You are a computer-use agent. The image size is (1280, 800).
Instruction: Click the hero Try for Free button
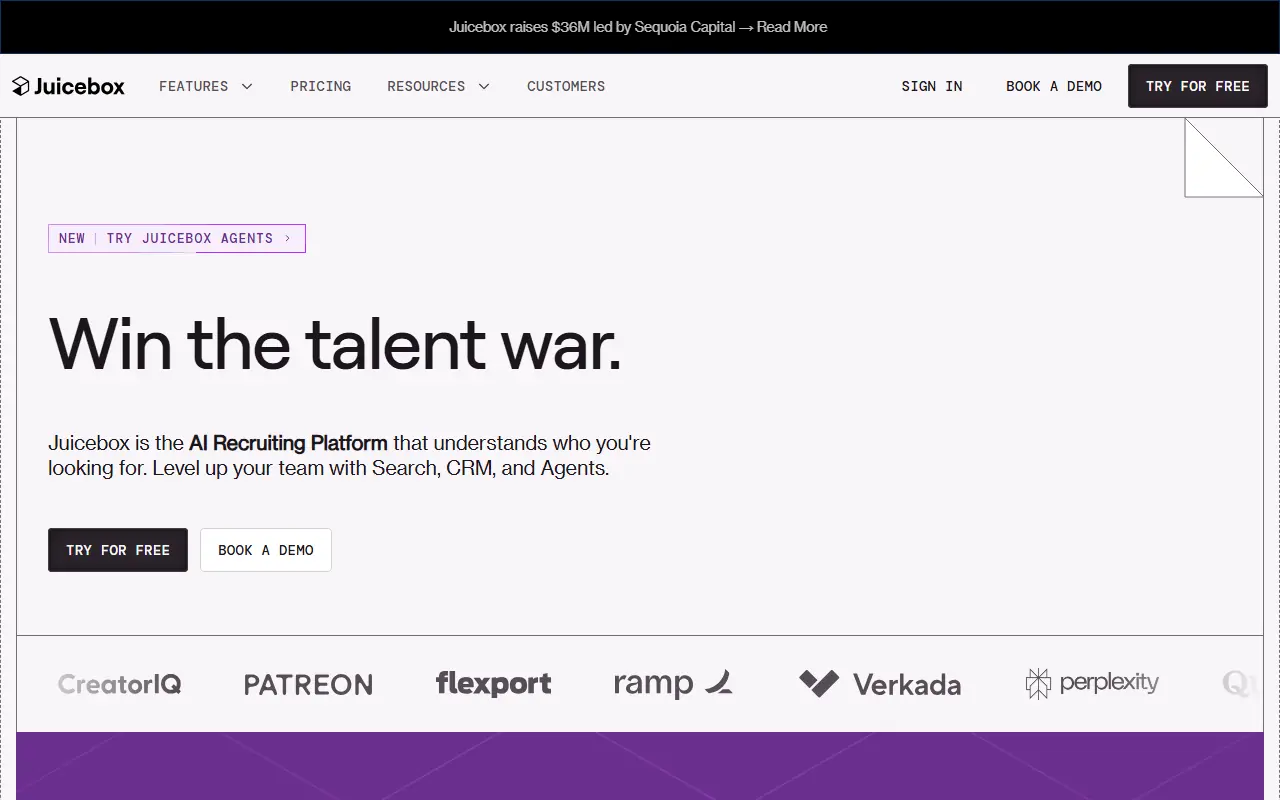pos(118,550)
